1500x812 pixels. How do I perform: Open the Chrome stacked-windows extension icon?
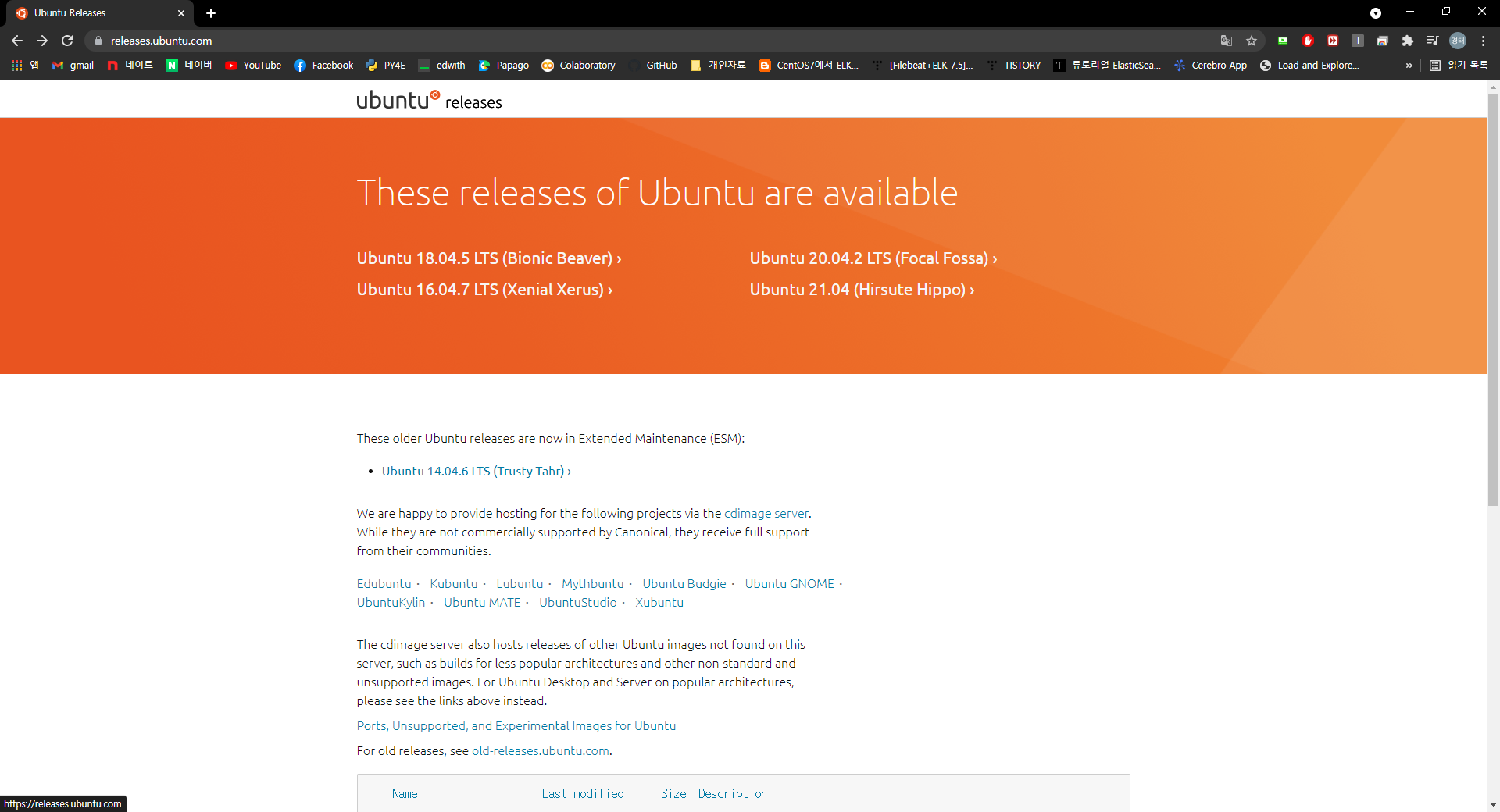[1383, 41]
